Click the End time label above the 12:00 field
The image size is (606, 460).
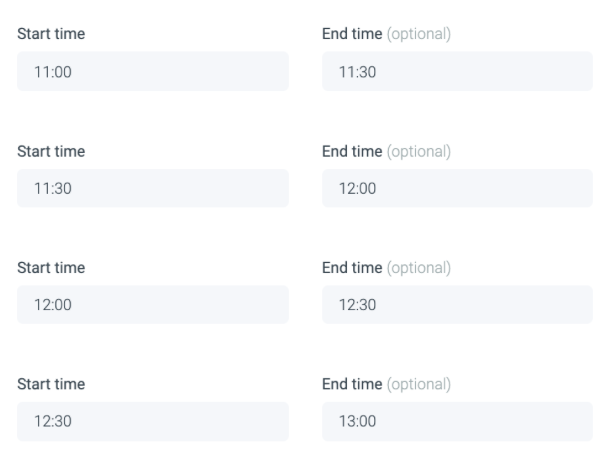[x=352, y=151]
